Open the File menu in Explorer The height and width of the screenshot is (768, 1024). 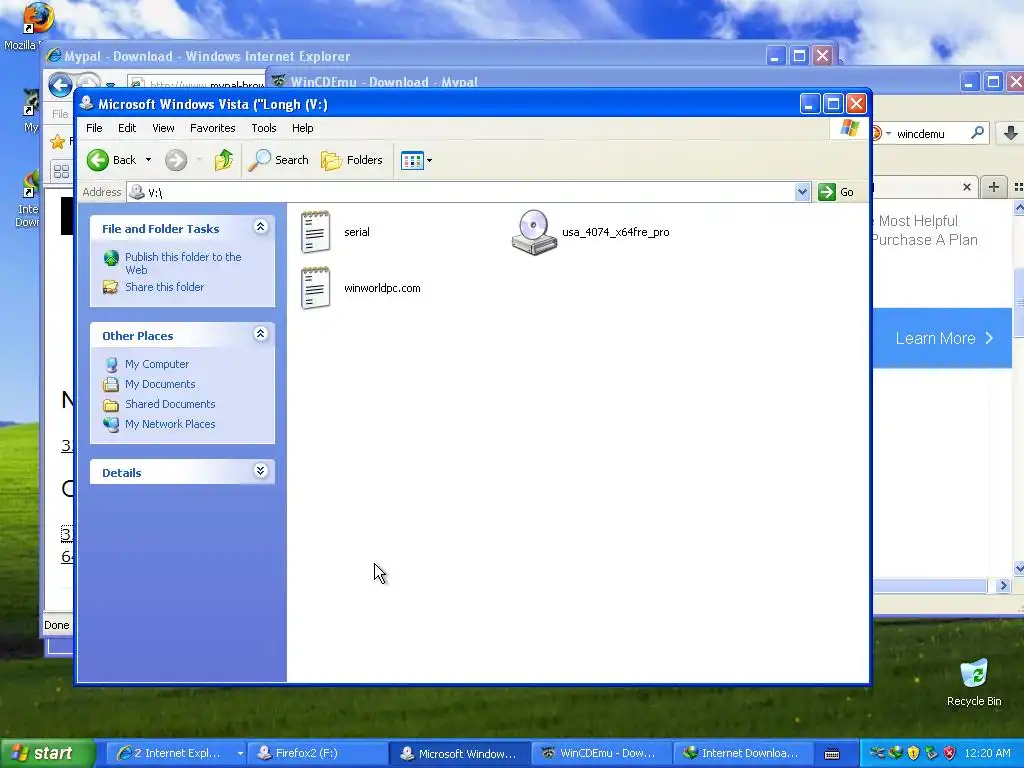click(94, 128)
